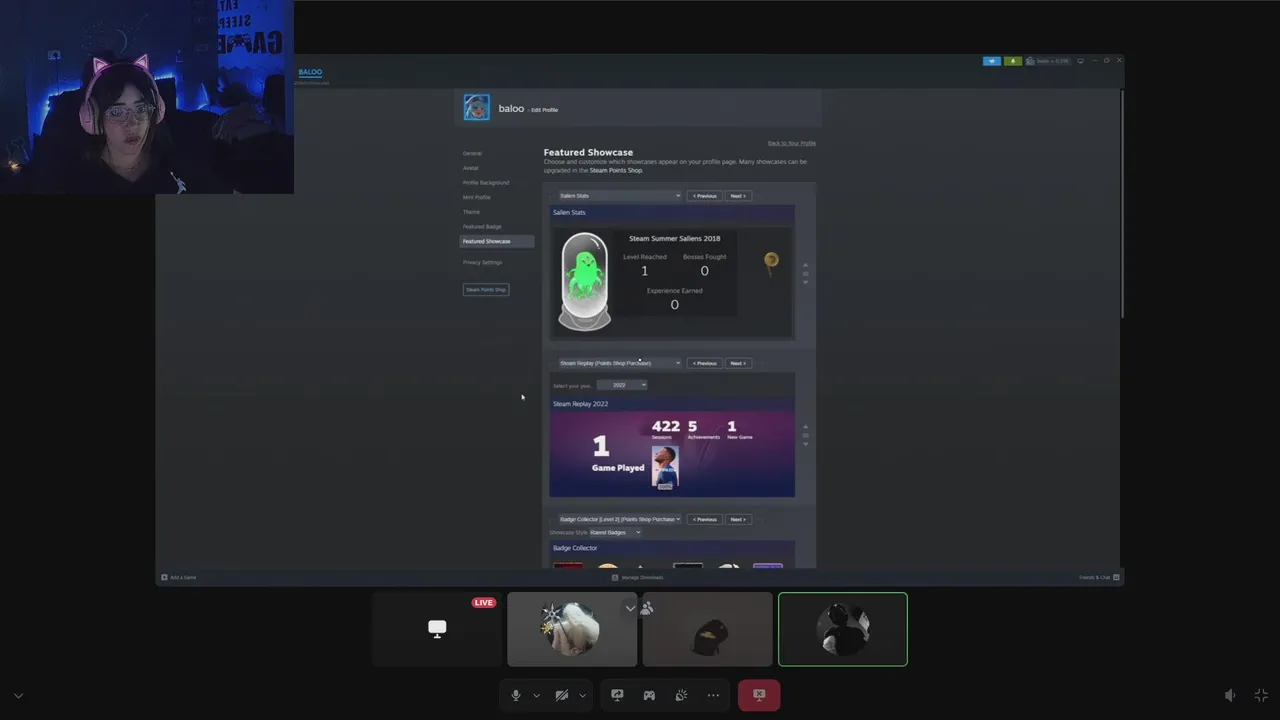Open the Rarest Badges showcase style dropdown
This screenshot has width=1280, height=720.
(615, 532)
